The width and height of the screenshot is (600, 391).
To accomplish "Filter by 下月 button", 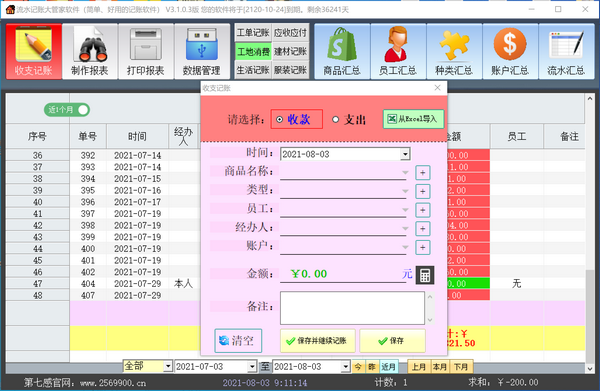I will click(x=461, y=367).
